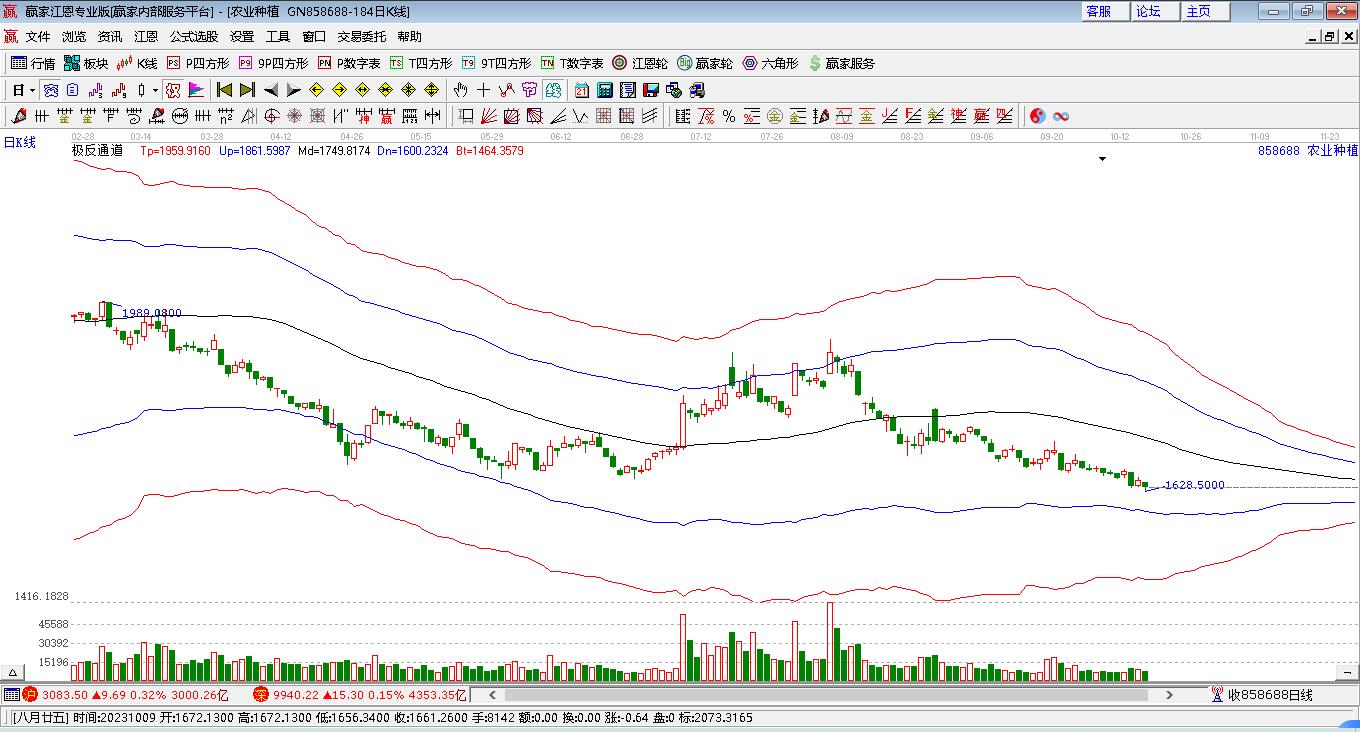The image size is (1360, 732).
Task: Toggle the pressed blue button right of 日 dropdown
Action: (x=51, y=90)
